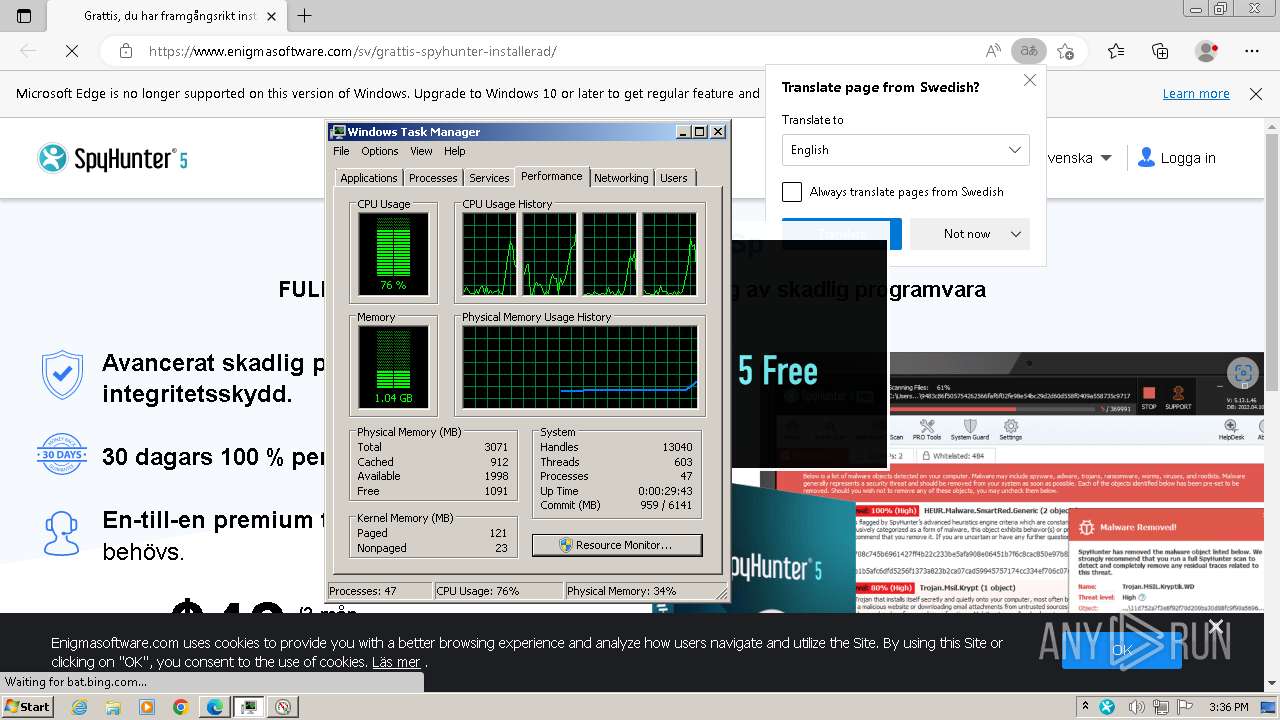Open a new browser tab
Viewport: 1280px width, 720px height.
(x=305, y=15)
